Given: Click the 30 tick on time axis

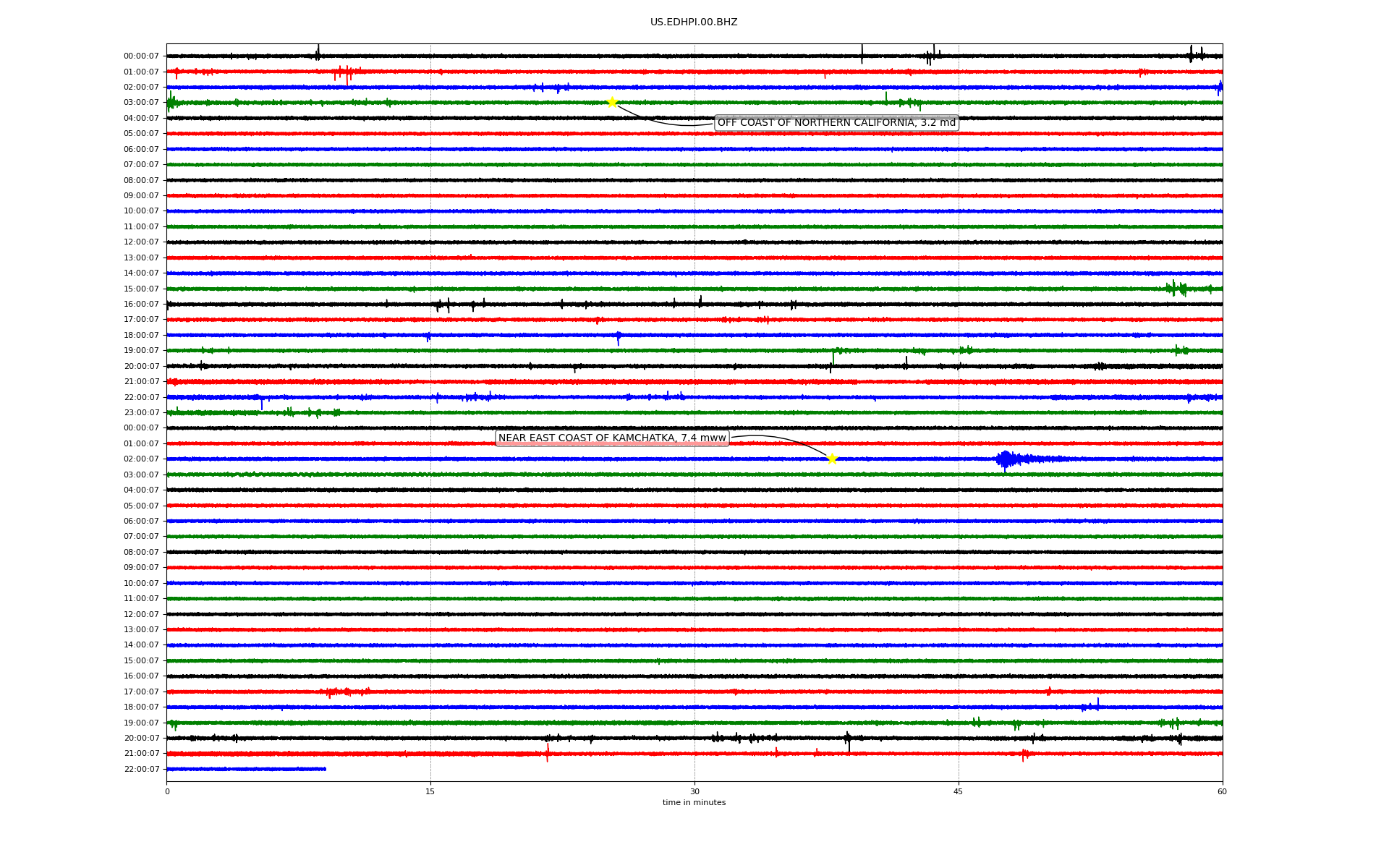Looking at the screenshot, I should click(x=694, y=791).
